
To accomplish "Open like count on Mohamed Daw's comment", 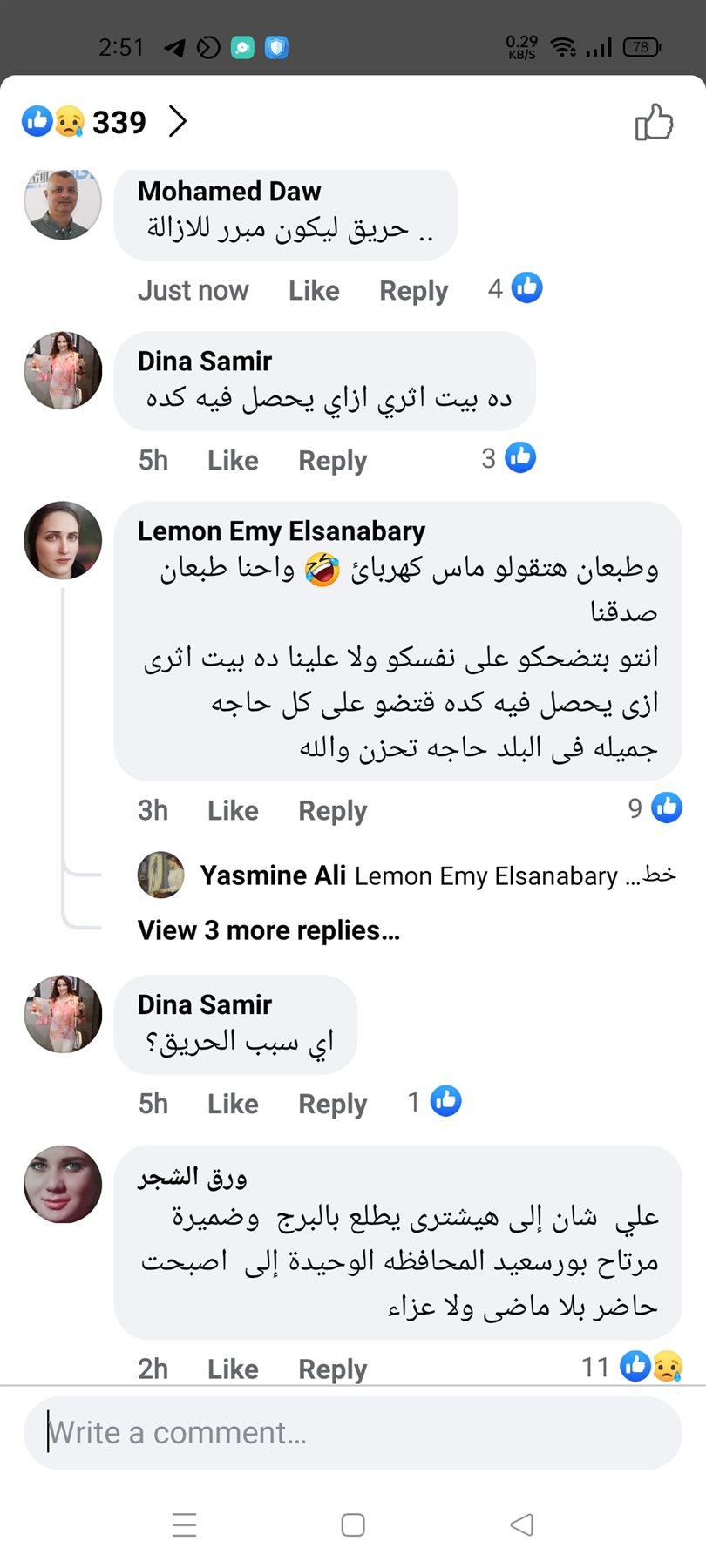I will [514, 288].
